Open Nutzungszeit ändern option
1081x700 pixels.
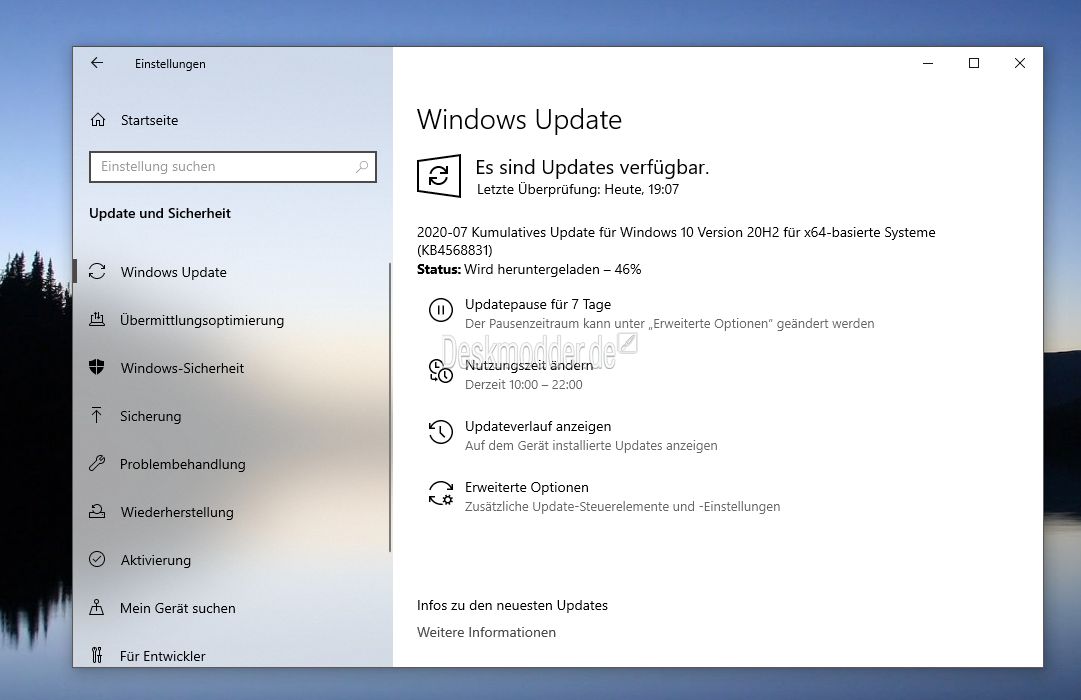[x=529, y=365]
